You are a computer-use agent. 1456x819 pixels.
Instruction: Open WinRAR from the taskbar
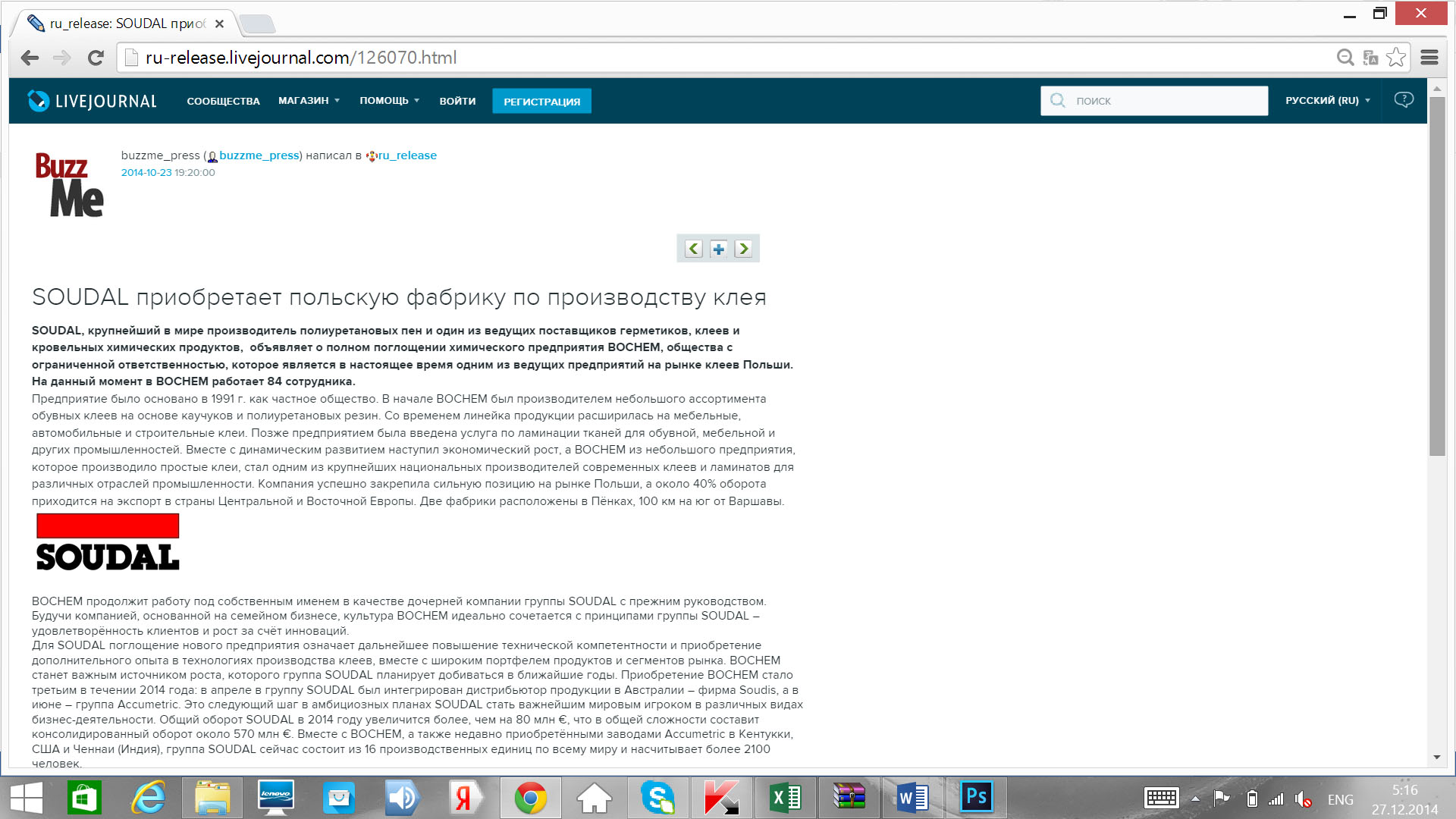[x=849, y=798]
